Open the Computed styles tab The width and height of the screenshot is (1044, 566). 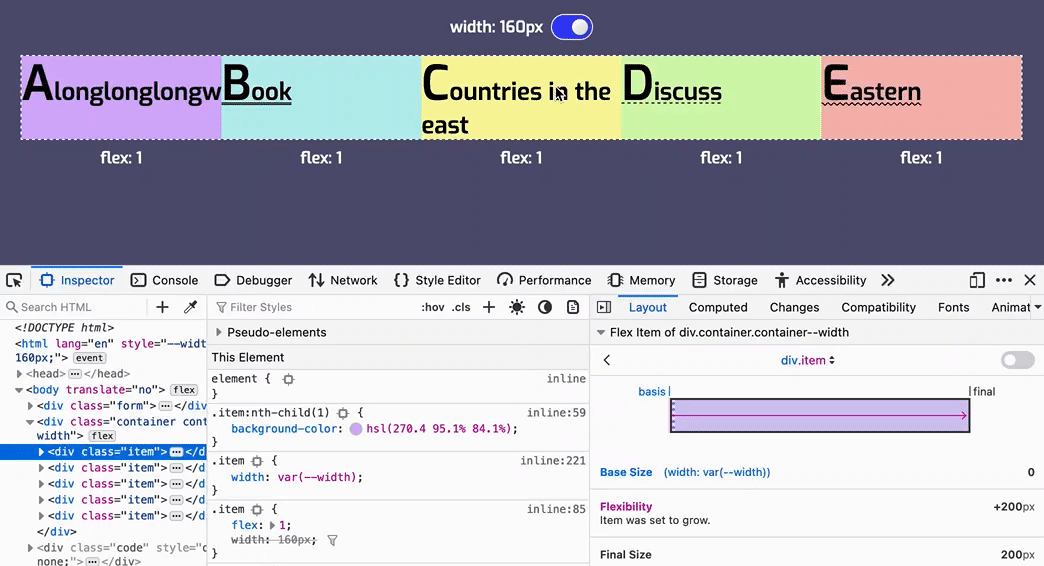[718, 307]
